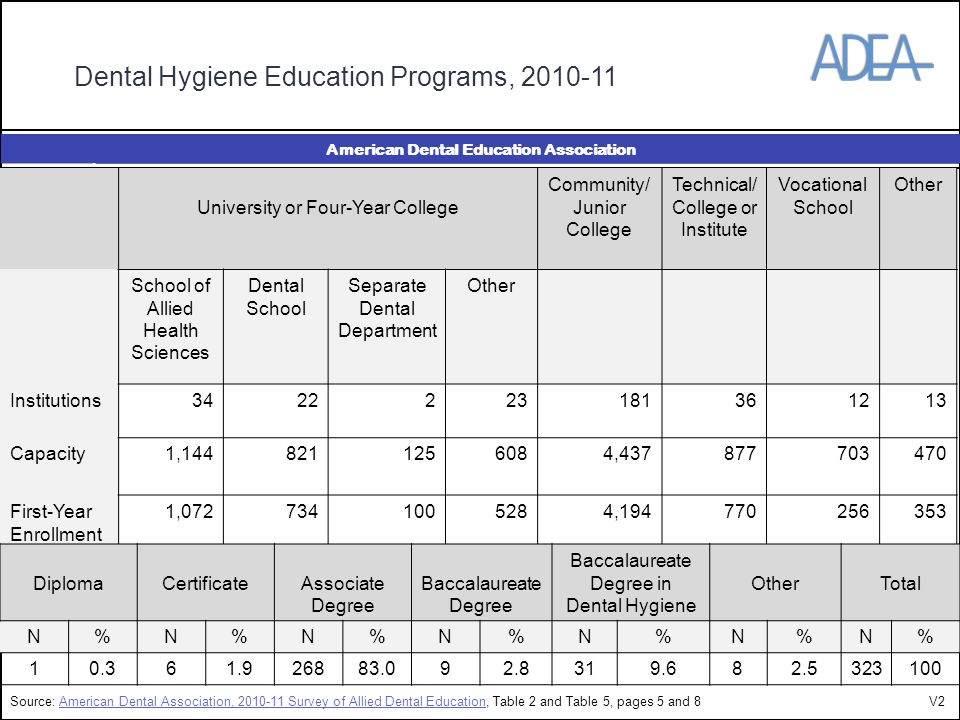Select the Capacity value 125

click(419, 454)
